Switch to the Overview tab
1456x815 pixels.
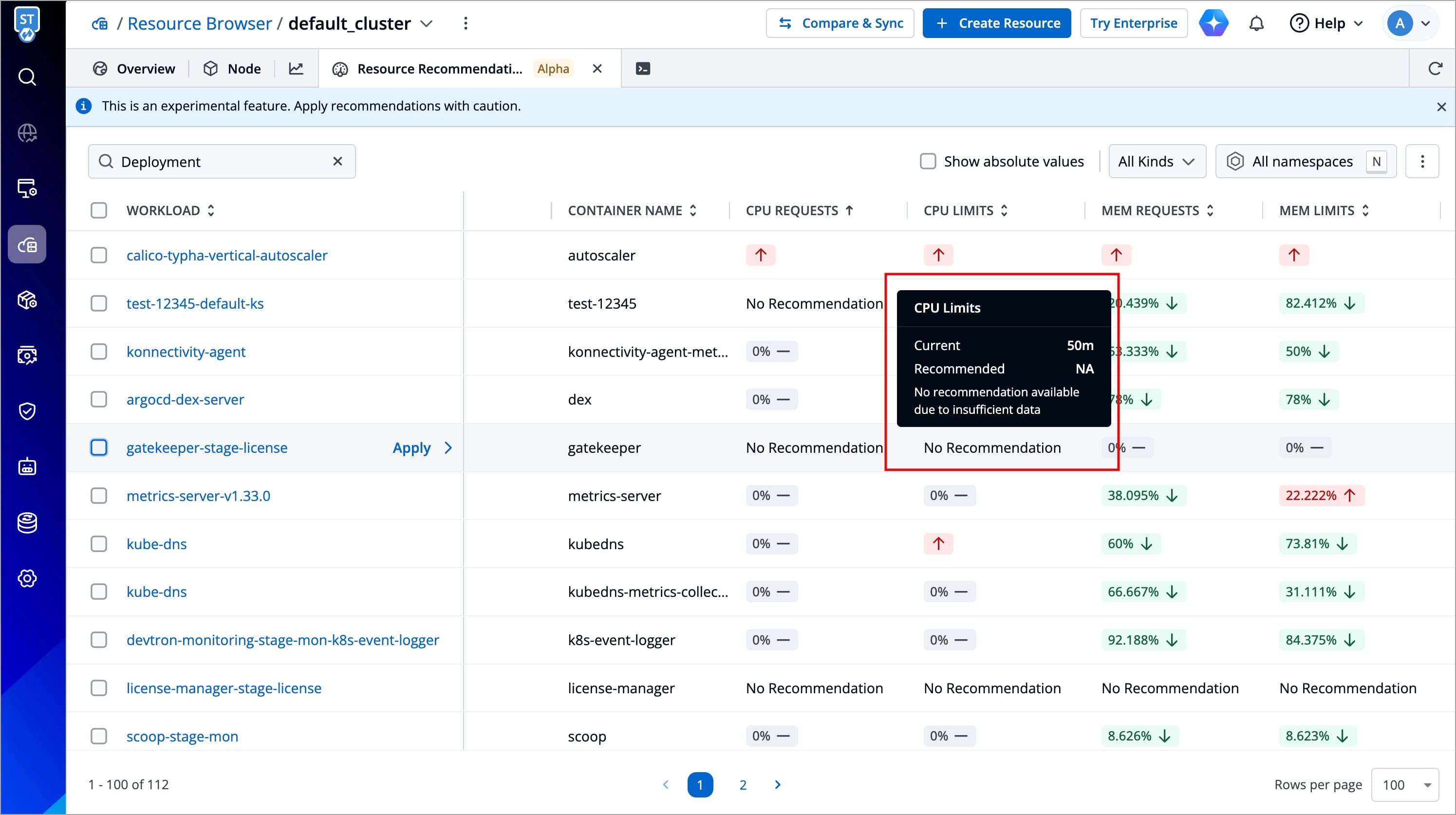[x=134, y=69]
